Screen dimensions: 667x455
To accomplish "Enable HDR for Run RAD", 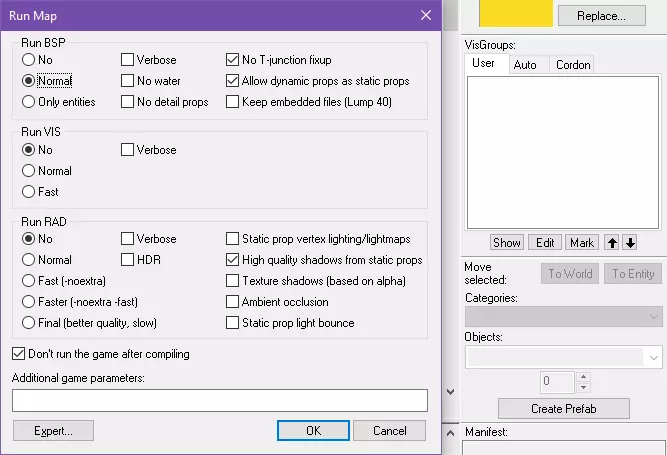I will (129, 260).
